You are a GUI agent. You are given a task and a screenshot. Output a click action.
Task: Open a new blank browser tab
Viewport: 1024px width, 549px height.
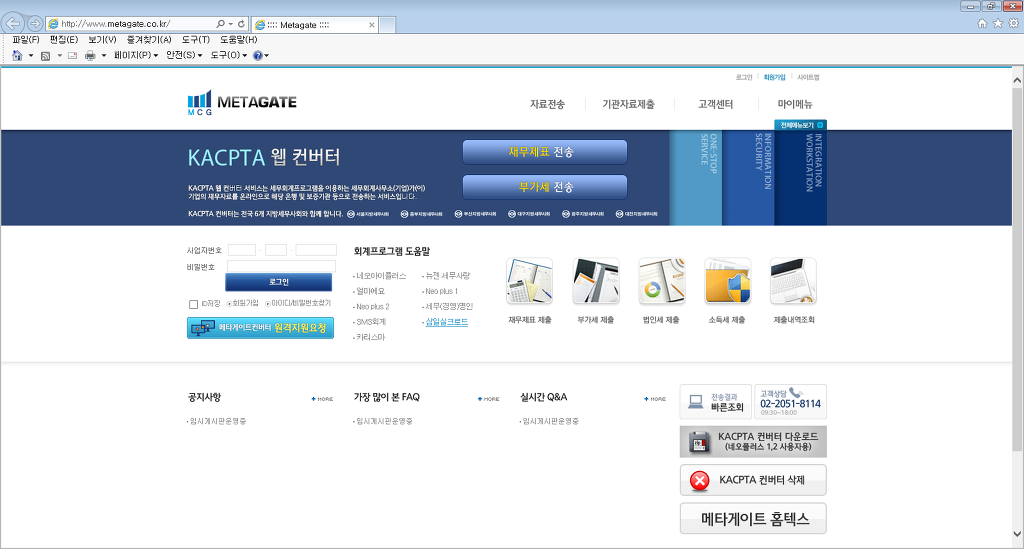[x=387, y=25]
